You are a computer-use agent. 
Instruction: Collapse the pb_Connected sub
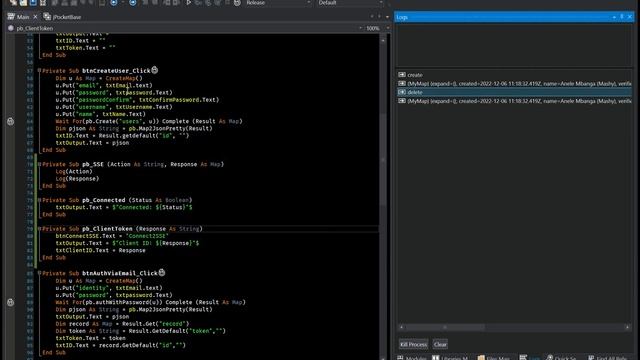39,200
